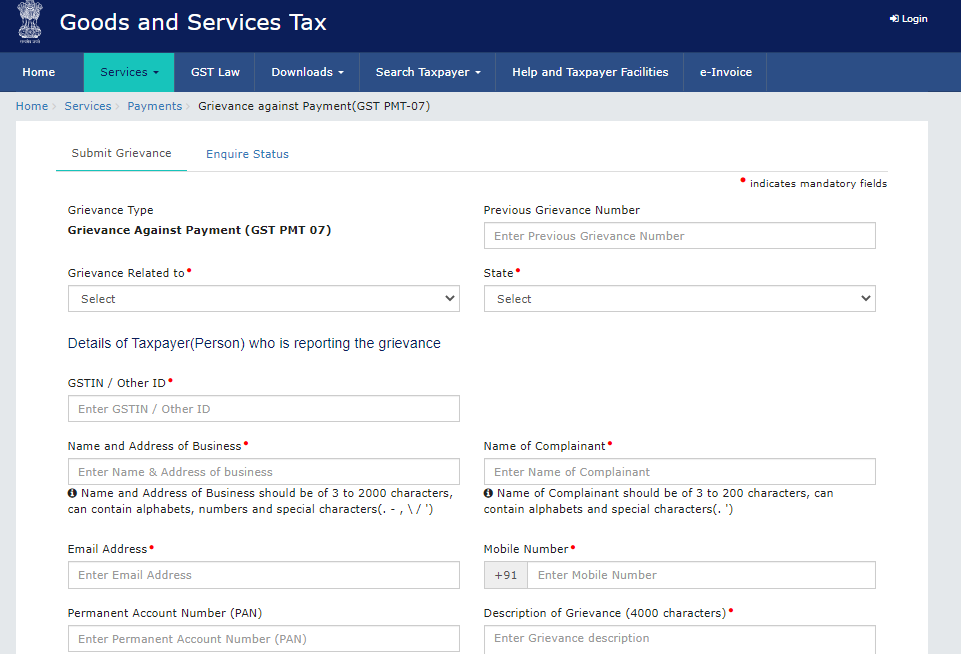Click the GSTIN / Other ID field
The image size is (961, 654).
(x=264, y=409)
